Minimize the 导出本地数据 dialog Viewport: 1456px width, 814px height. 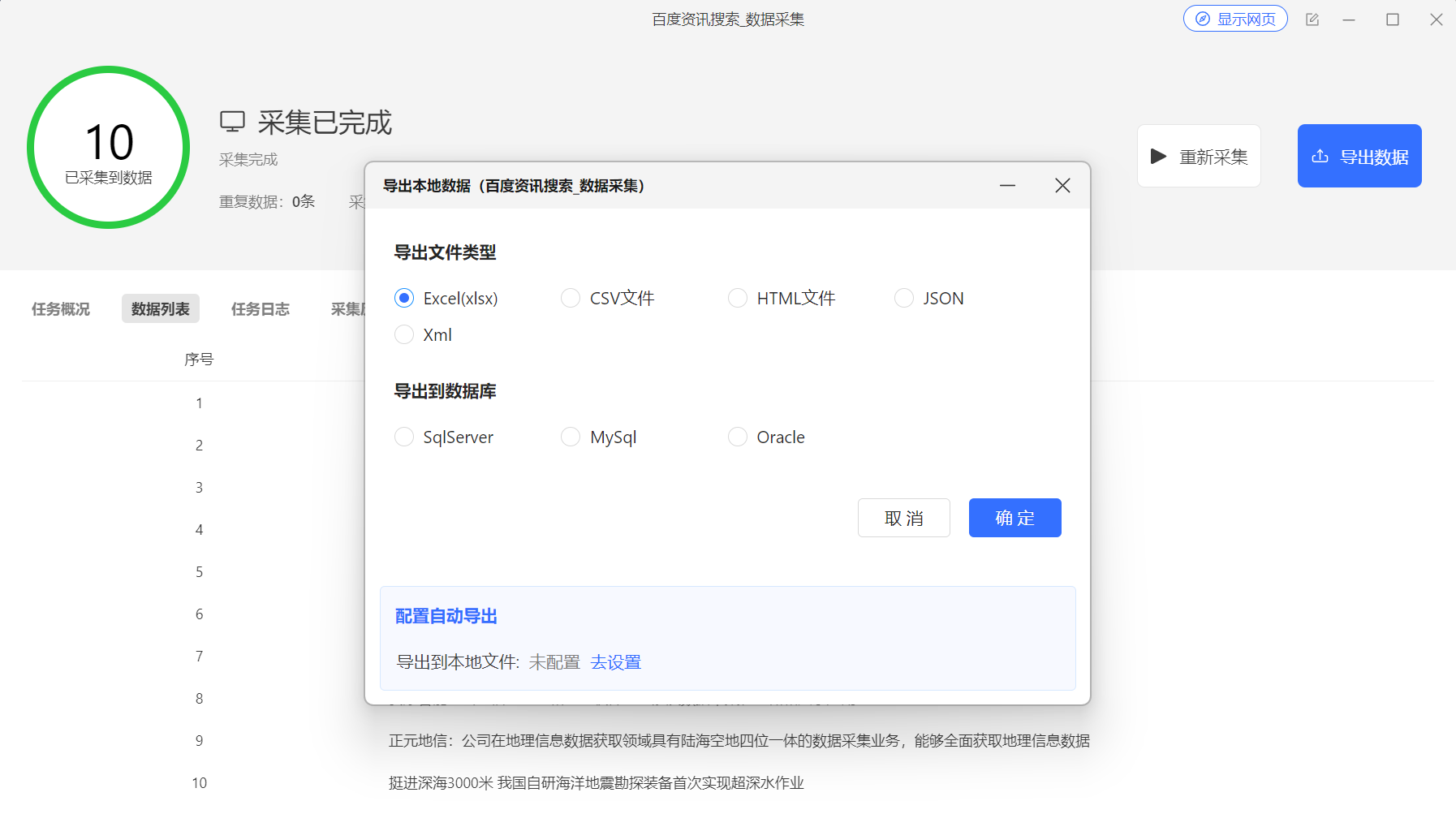pyautogui.click(x=1008, y=186)
